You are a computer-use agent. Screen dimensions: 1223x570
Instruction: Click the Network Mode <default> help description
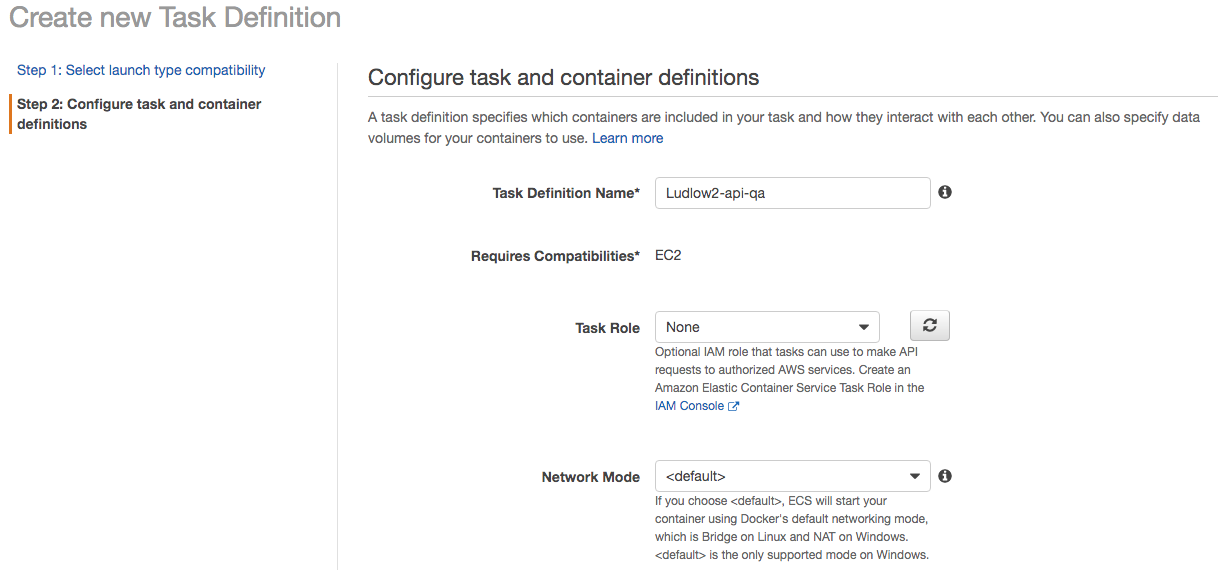(792, 528)
